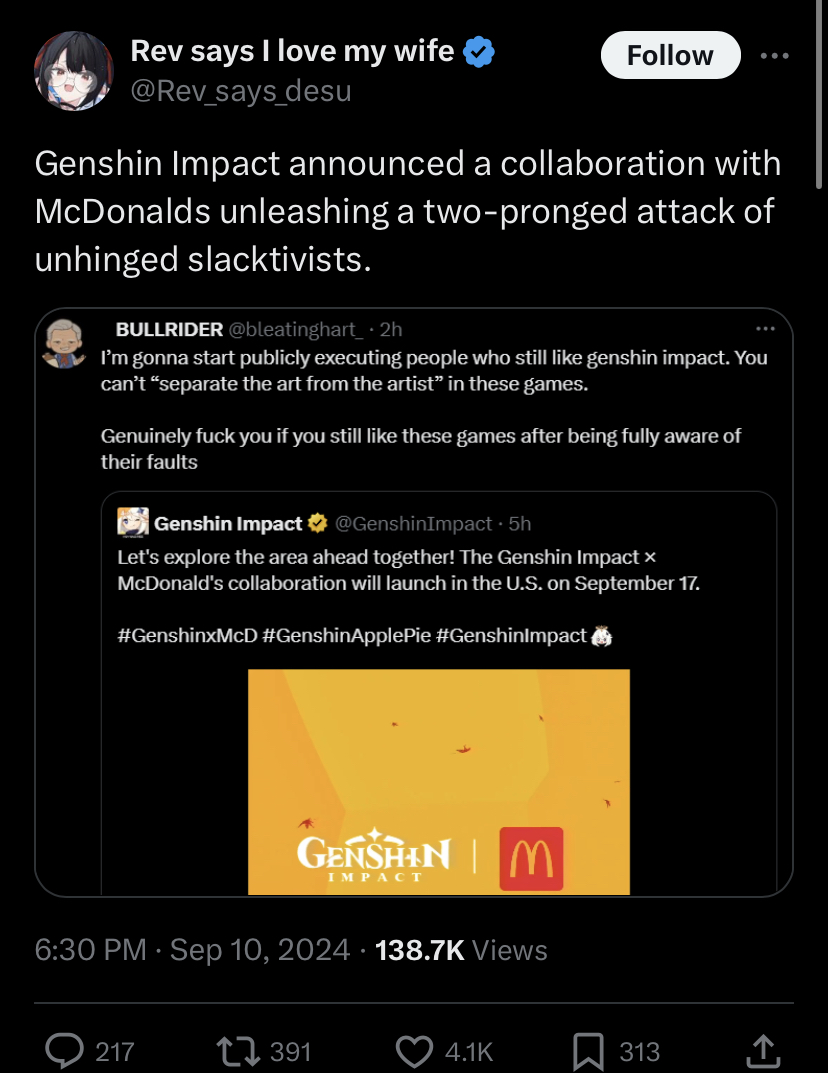Open Rev's profile avatar
This screenshot has height=1073, width=828.
click(x=73, y=70)
